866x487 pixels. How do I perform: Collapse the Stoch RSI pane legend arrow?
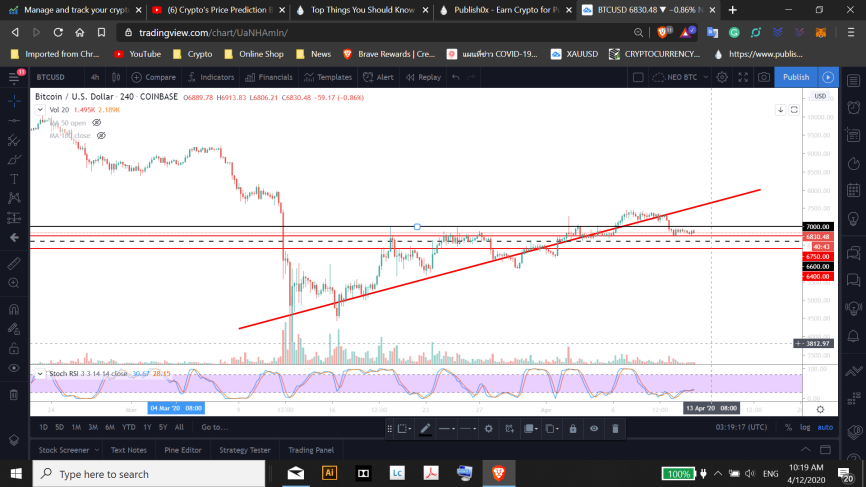(40, 374)
